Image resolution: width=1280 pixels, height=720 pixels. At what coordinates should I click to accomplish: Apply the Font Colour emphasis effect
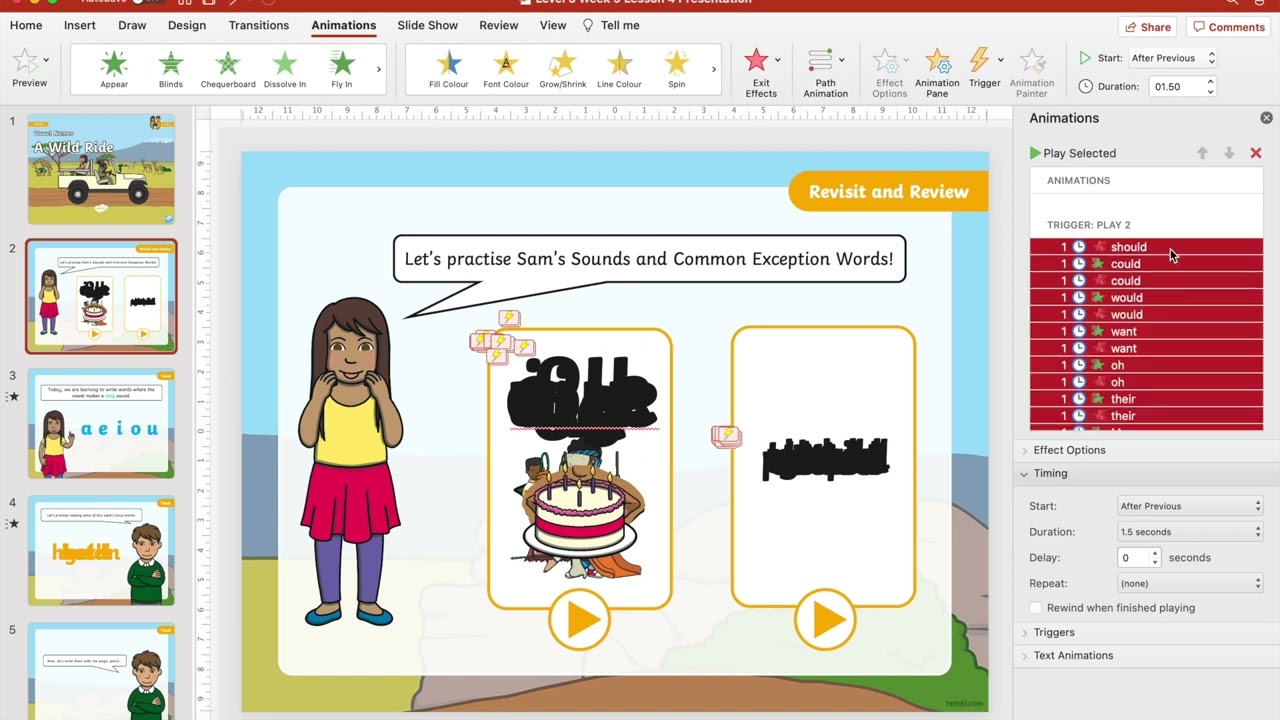(506, 70)
